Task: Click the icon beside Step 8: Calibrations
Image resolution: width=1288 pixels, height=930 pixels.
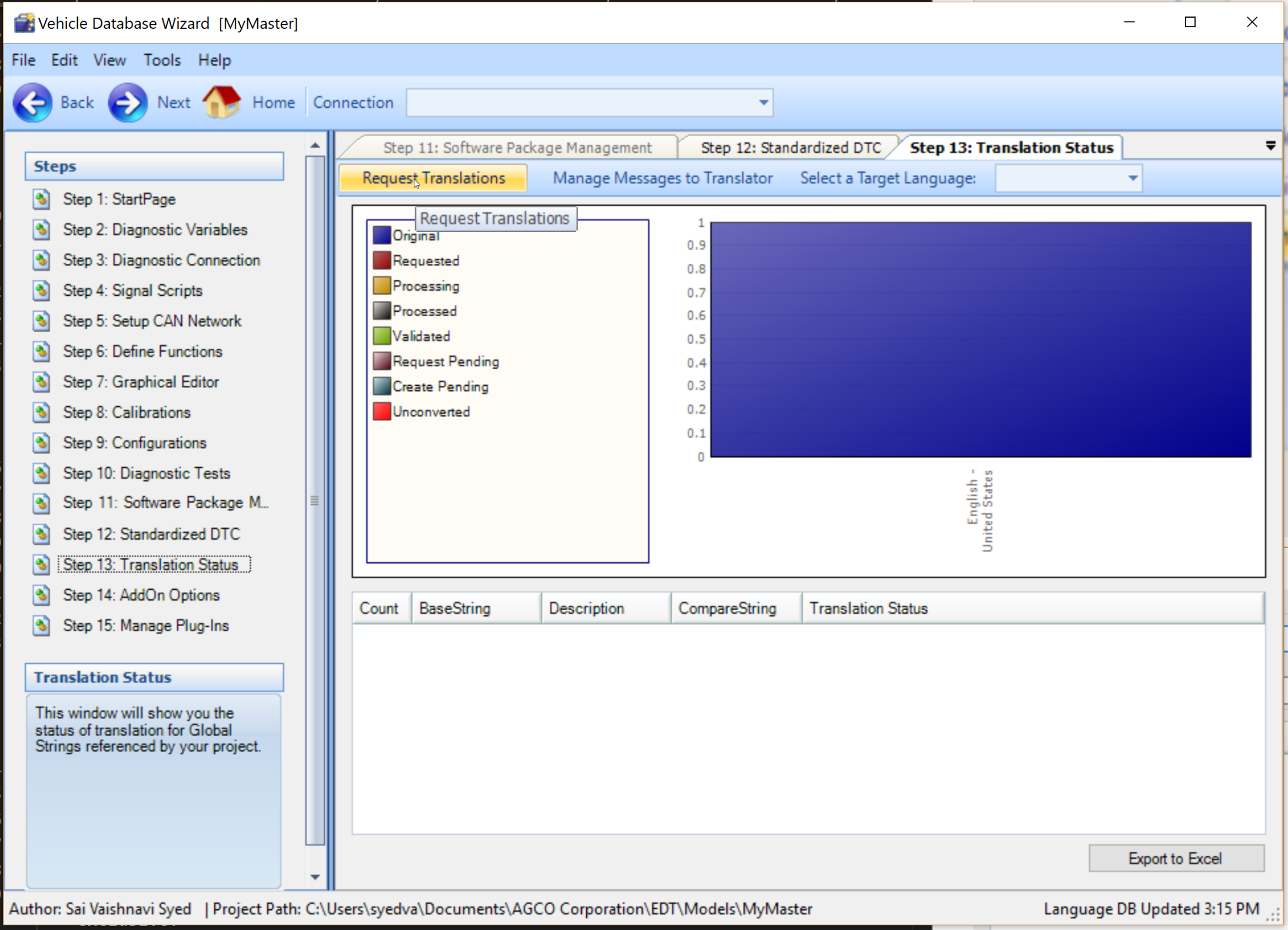Action: (41, 412)
